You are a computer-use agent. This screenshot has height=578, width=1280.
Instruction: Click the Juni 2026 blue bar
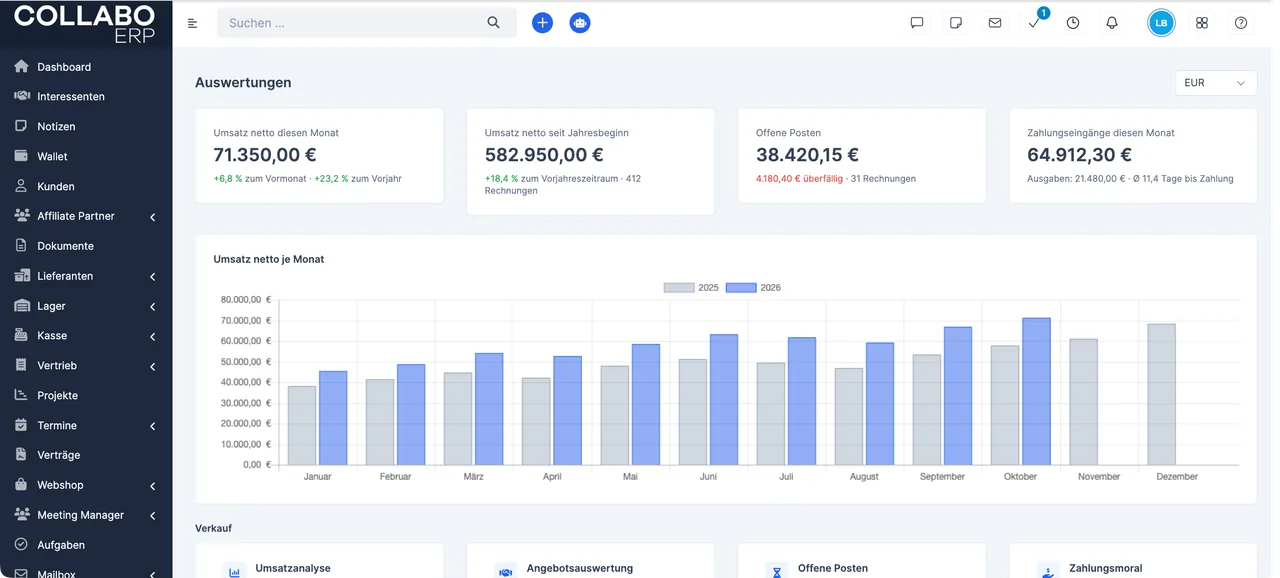coord(724,399)
